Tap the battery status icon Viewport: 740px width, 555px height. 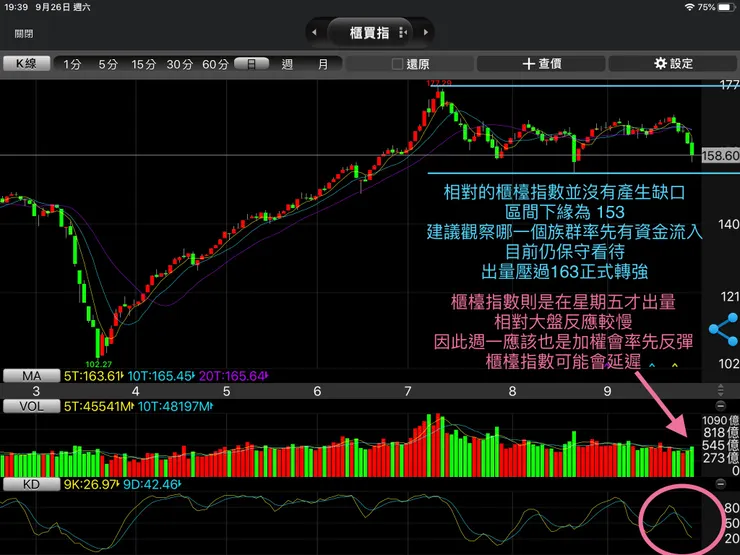pos(726,7)
